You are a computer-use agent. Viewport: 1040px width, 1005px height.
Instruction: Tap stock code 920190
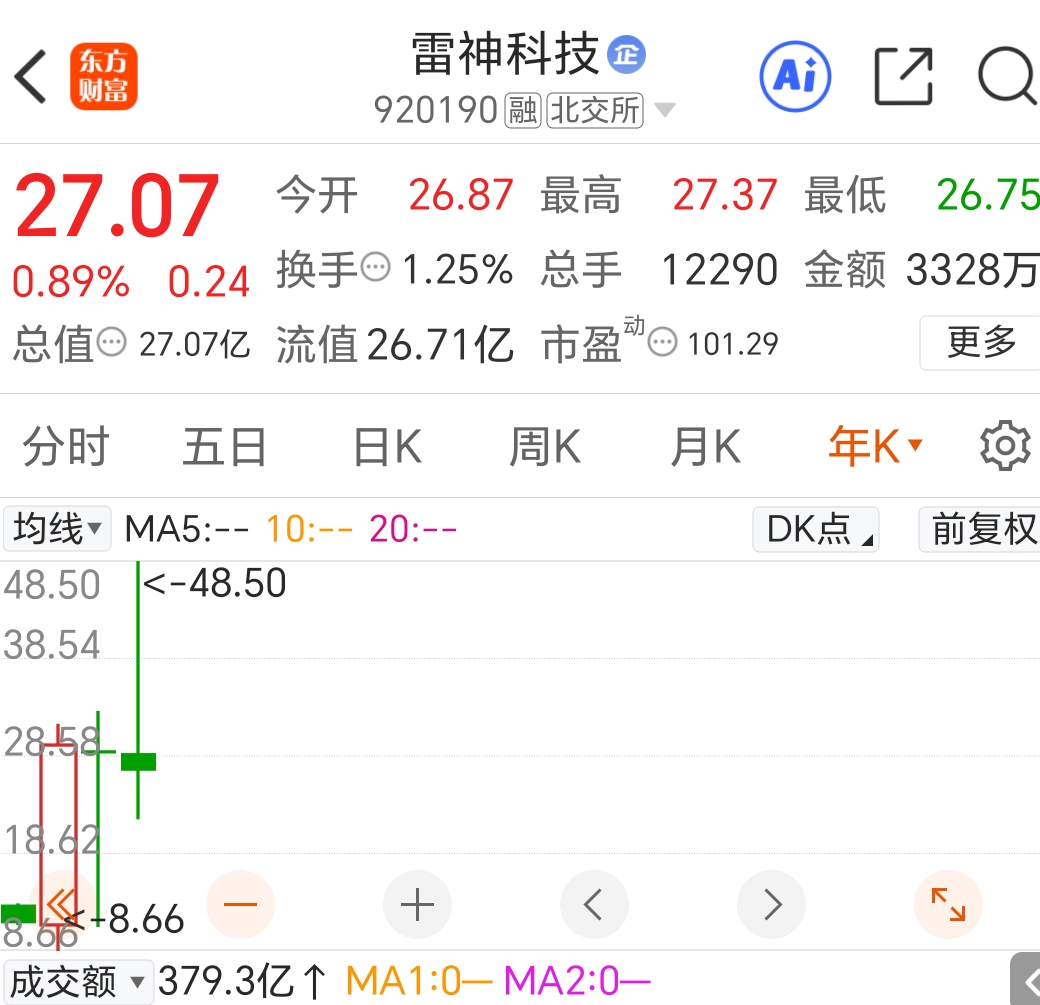(x=435, y=110)
